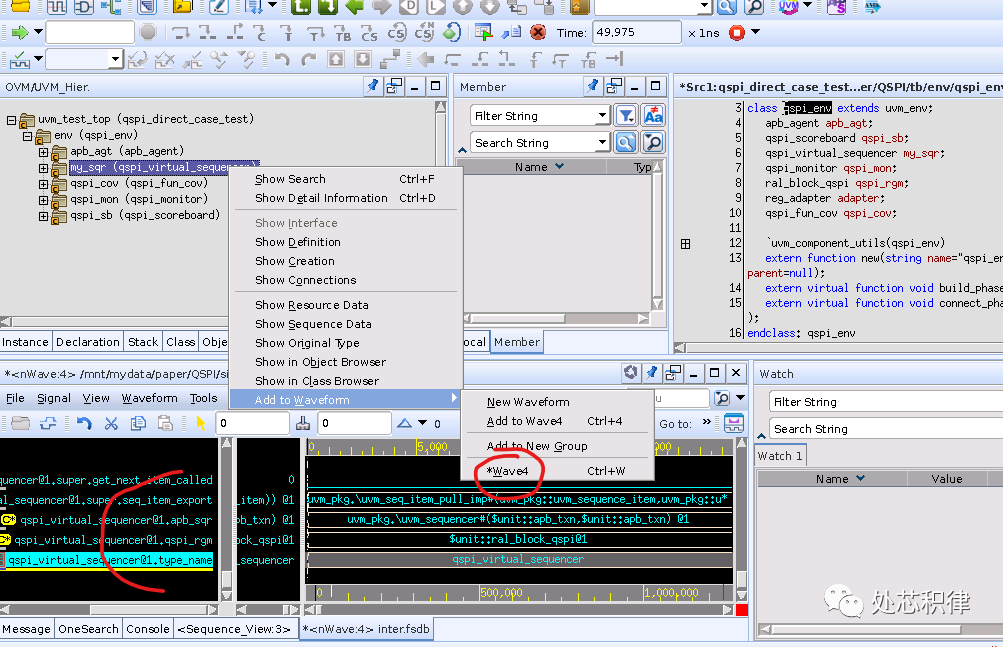Screen dimensions: 1003x647
Task: Click the undo arrow in nWave toolbar
Action: pos(84,424)
